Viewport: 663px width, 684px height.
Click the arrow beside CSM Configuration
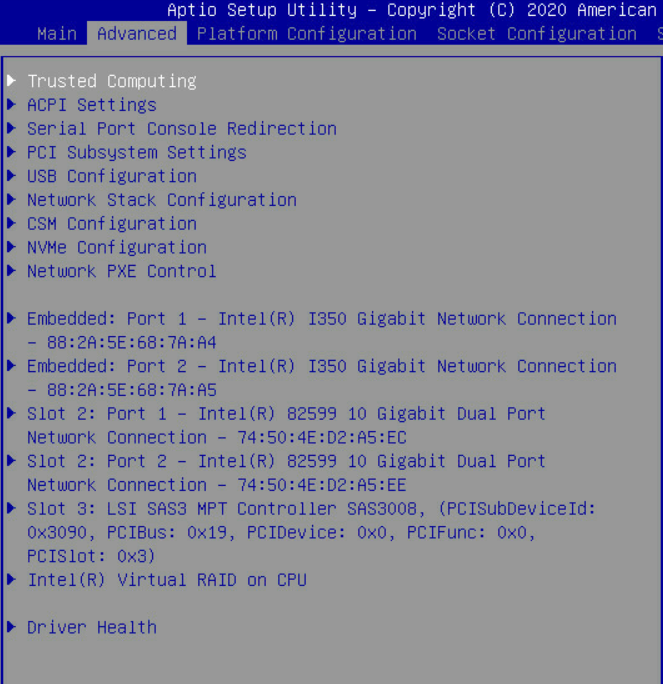click(x=11, y=224)
